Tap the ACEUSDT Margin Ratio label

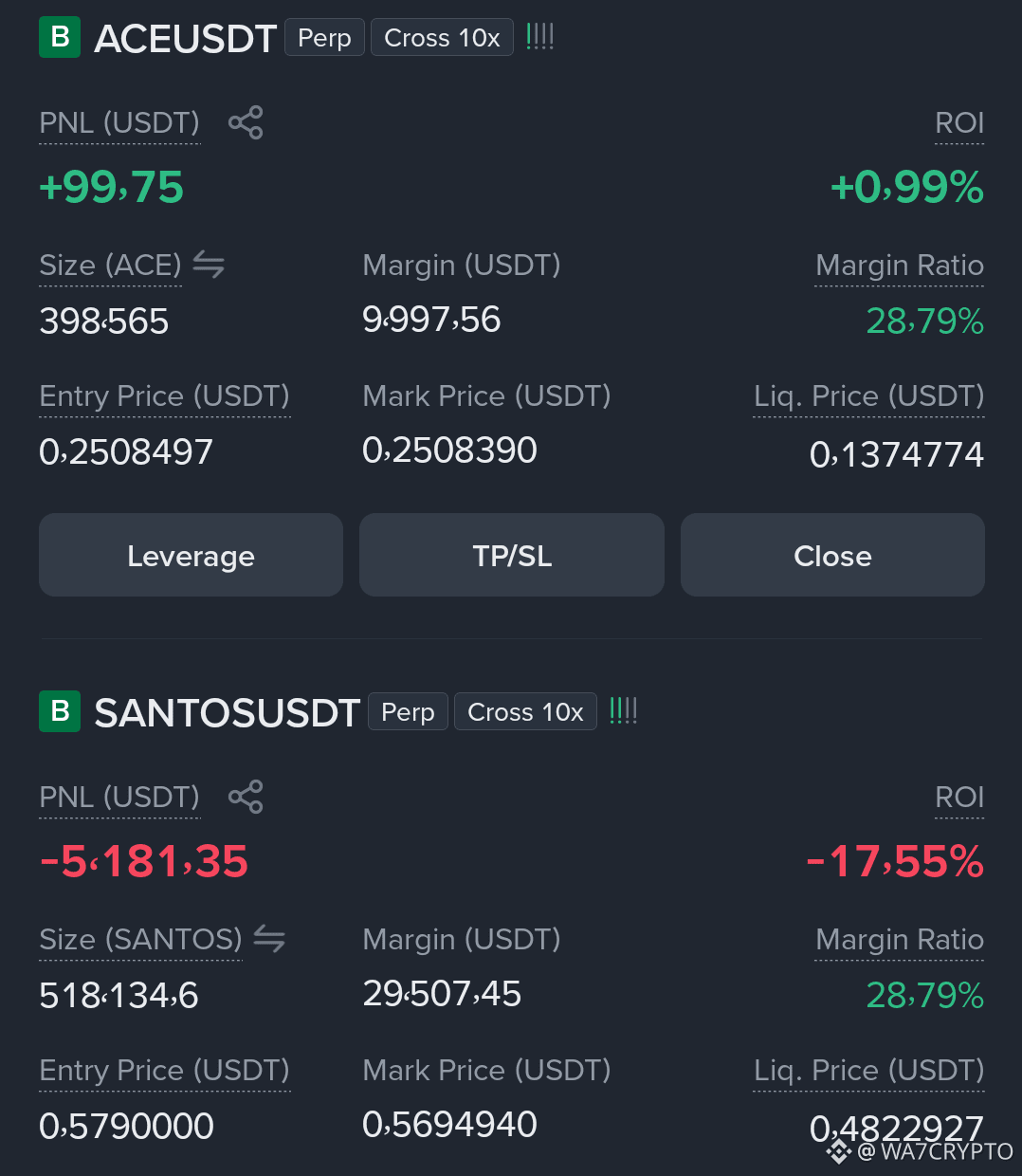point(900,266)
